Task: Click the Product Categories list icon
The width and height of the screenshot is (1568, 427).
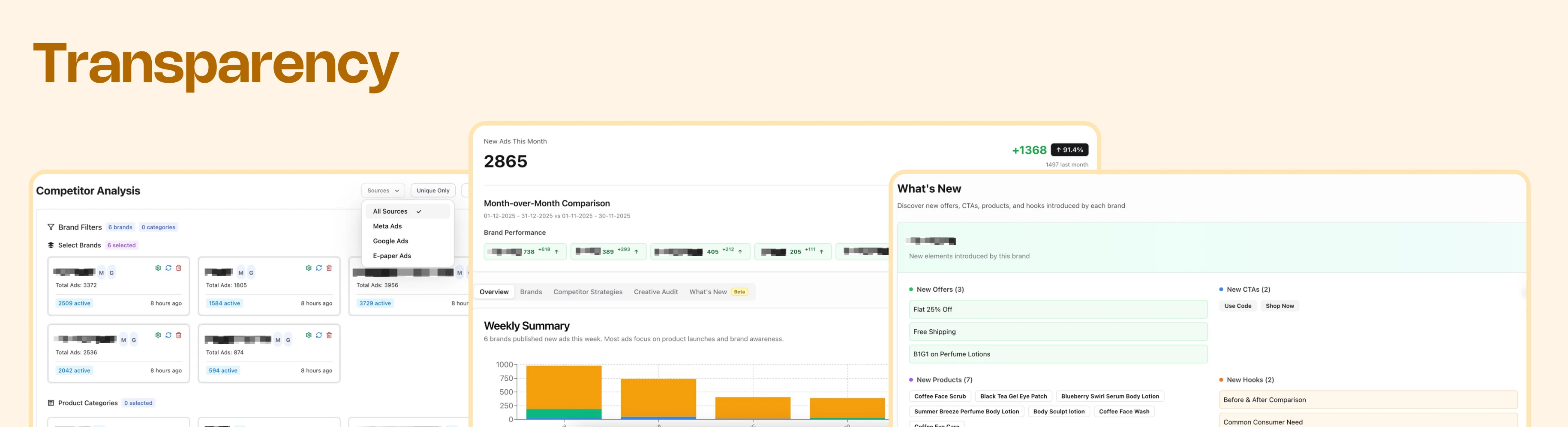Action: (x=51, y=403)
